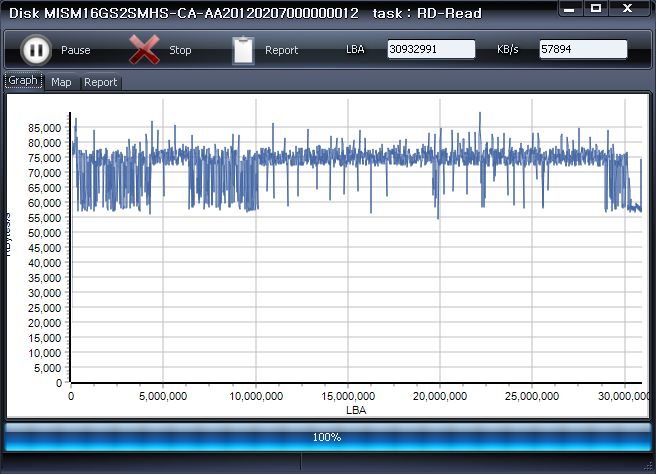Image resolution: width=656 pixels, height=474 pixels.
Task: Minimize the disk test window
Action: click(x=568, y=8)
